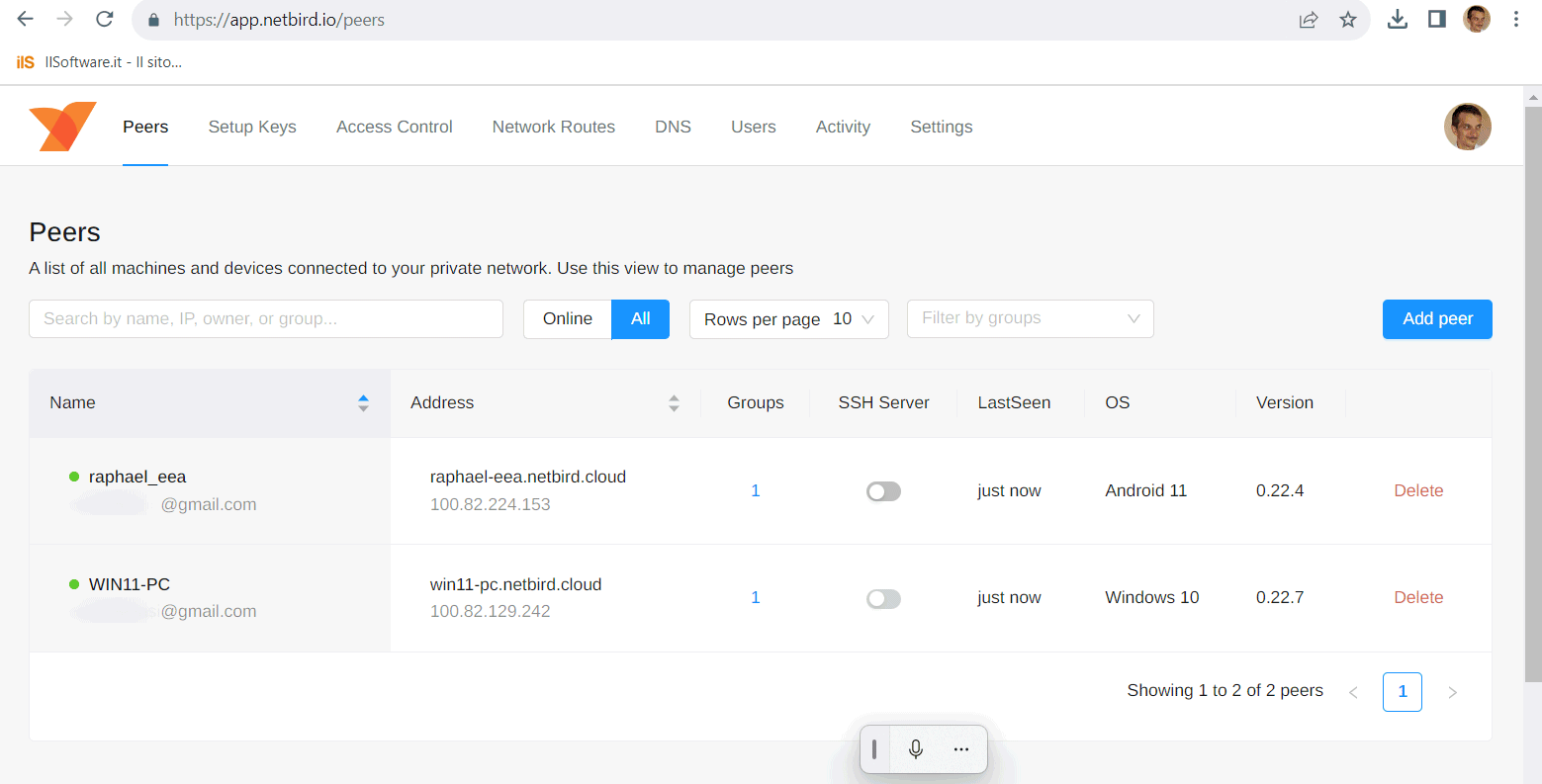Click IP 100.82.224.153
Screen dimensions: 1542x784
(x=490, y=504)
